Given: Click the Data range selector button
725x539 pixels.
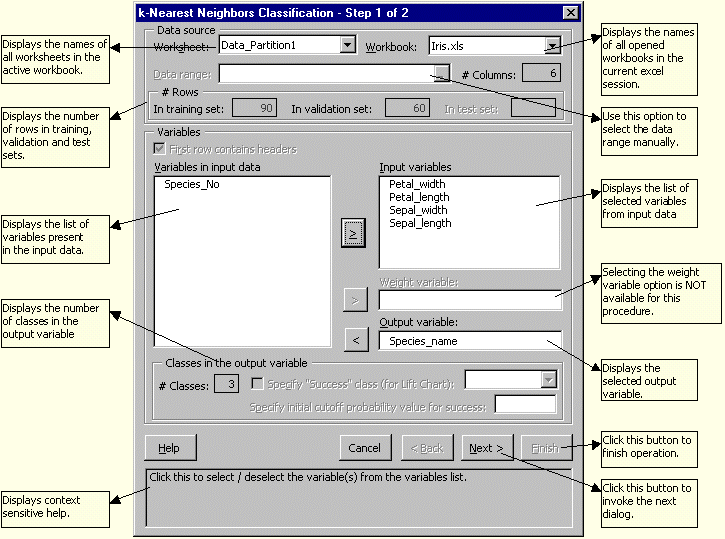Looking at the screenshot, I should [x=441, y=74].
